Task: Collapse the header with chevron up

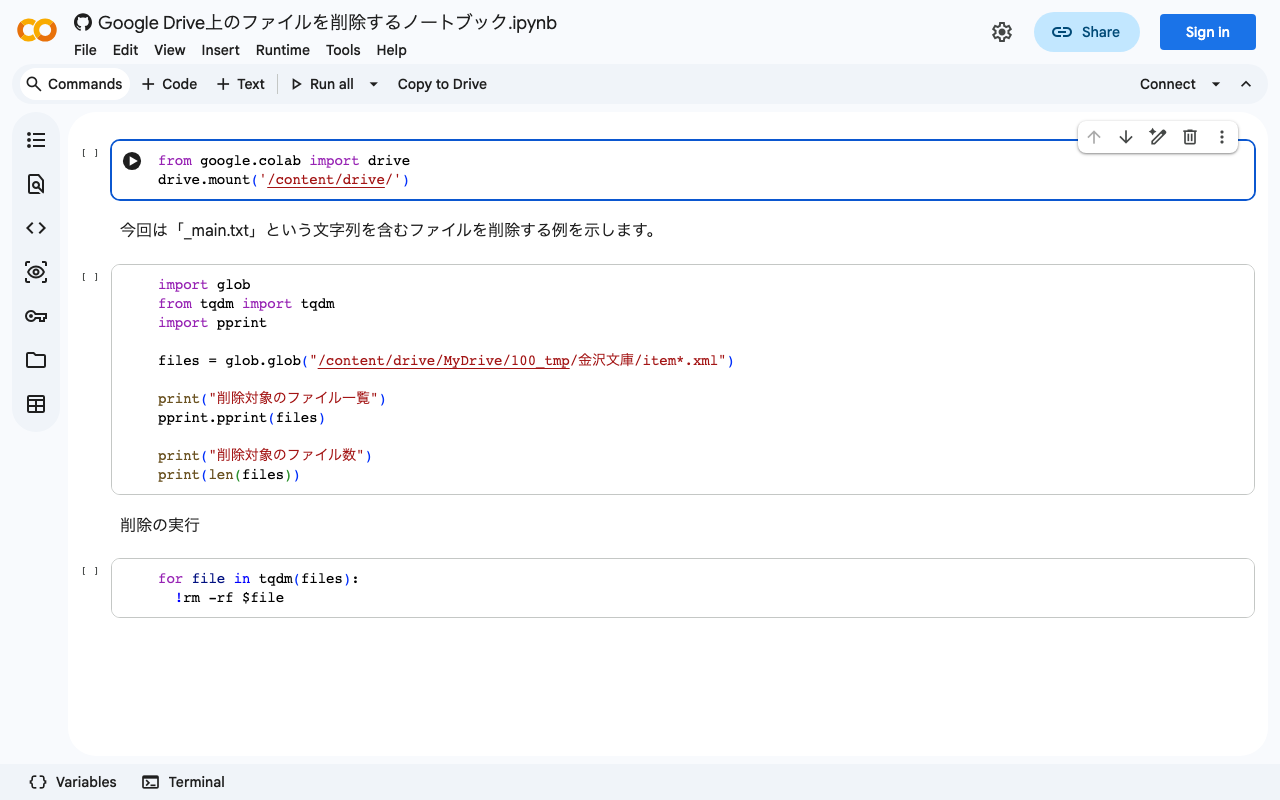Action: (1246, 84)
